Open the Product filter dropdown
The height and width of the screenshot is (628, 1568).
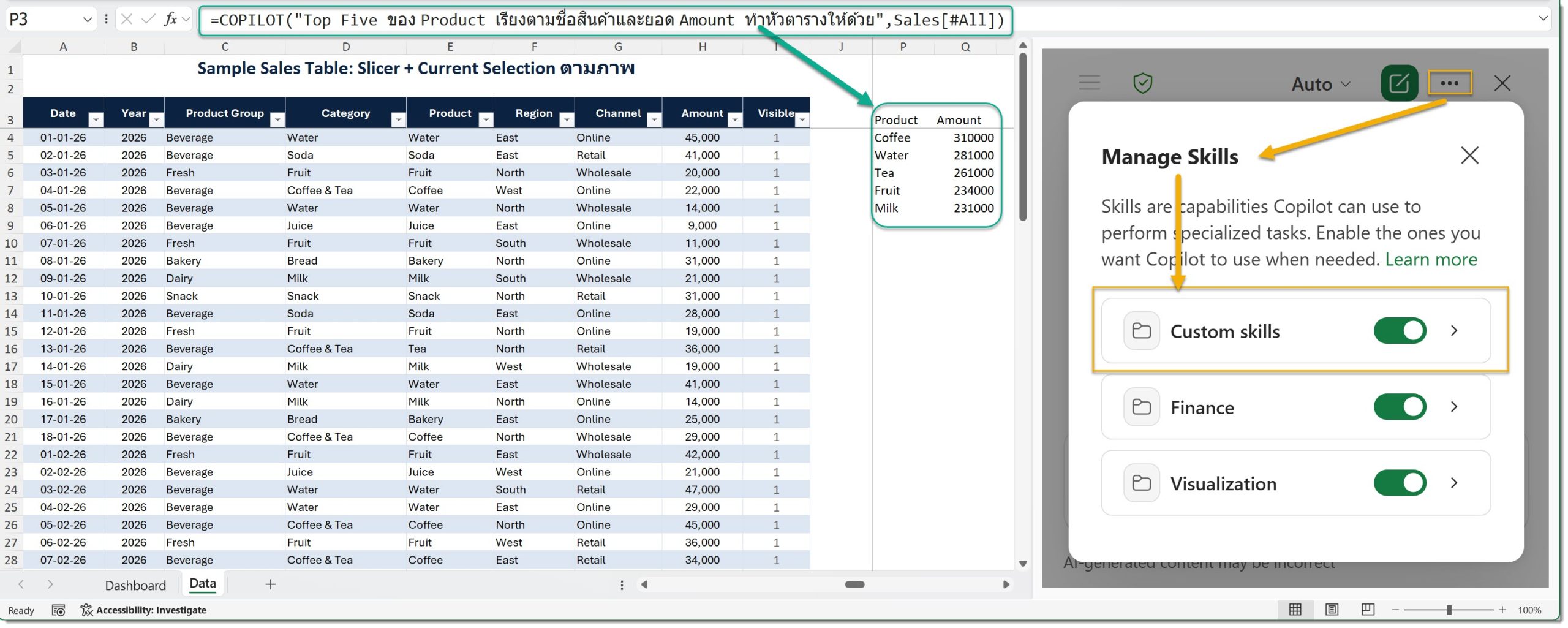pos(486,119)
